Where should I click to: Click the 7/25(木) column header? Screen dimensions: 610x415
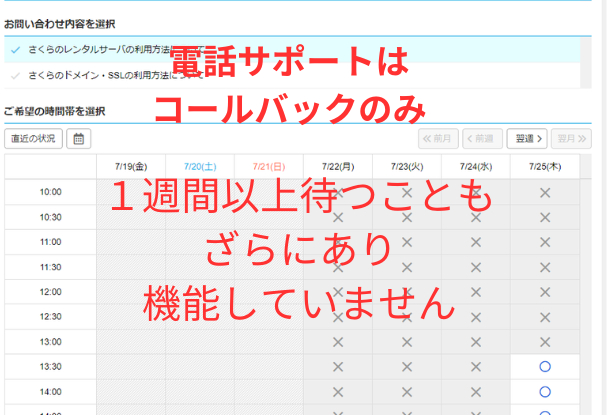[x=545, y=166]
